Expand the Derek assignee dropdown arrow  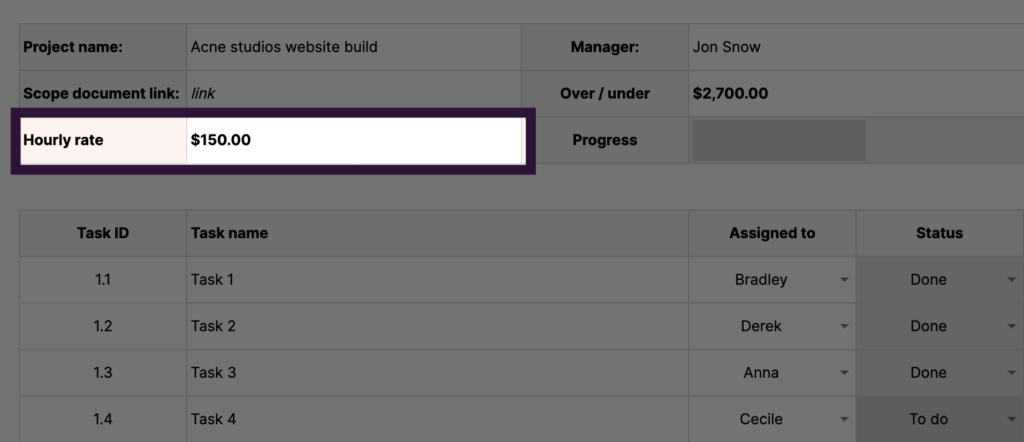point(844,327)
